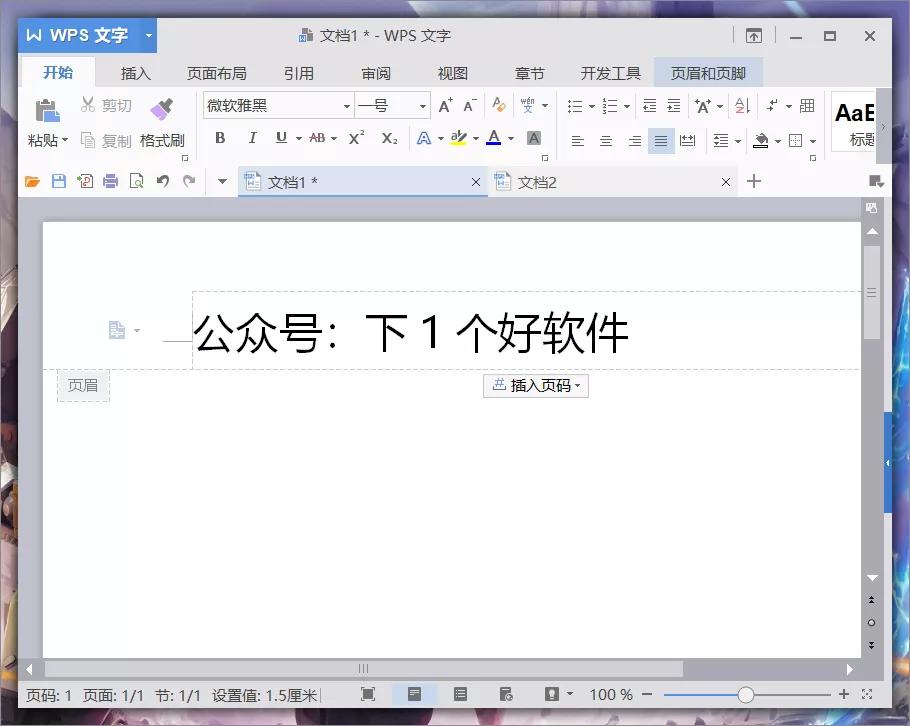This screenshot has height=726, width=910.
Task: Open the 粘贴 (Paste) tool
Action: pos(45,122)
